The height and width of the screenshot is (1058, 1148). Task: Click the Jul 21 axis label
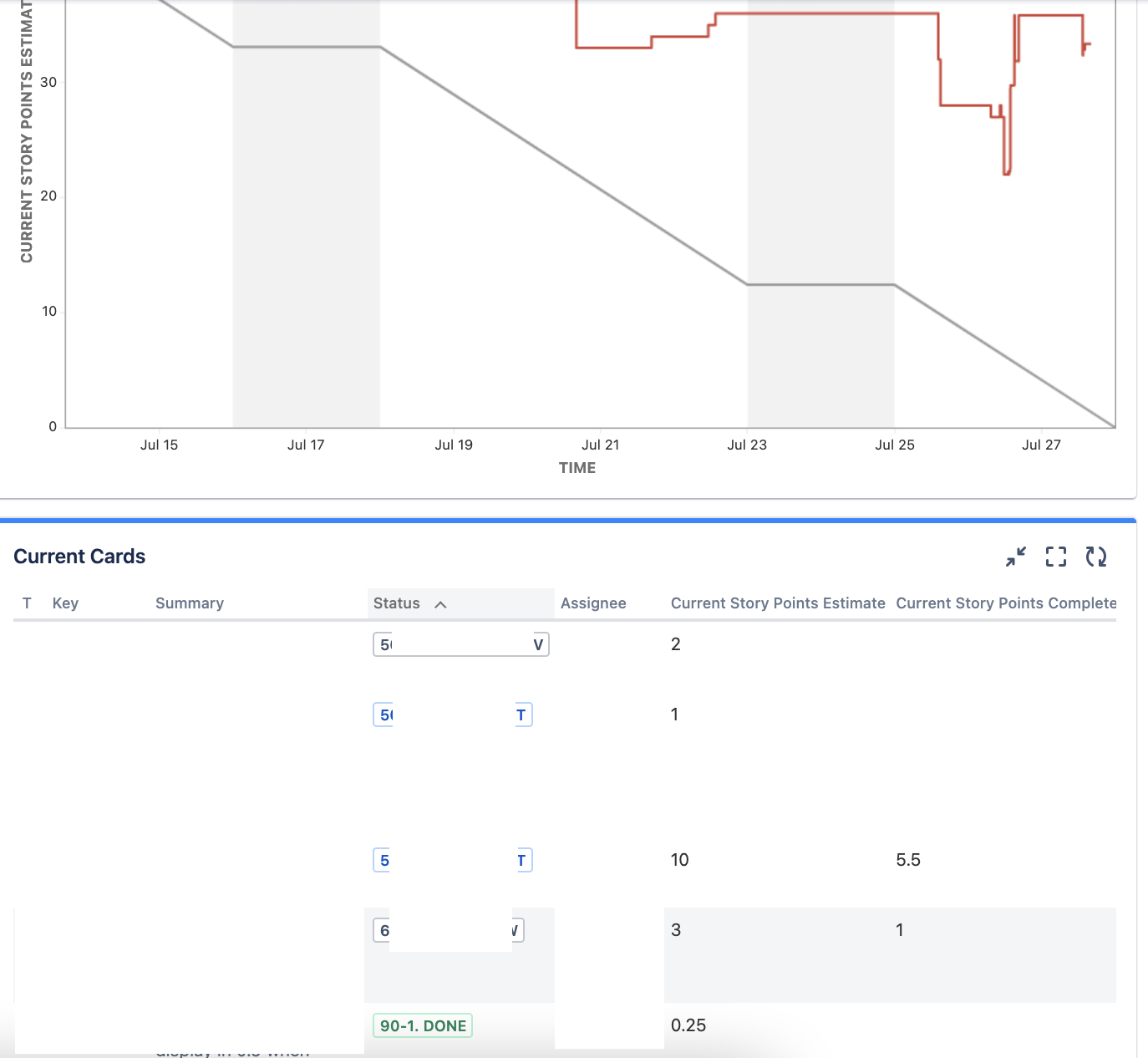pos(601,445)
